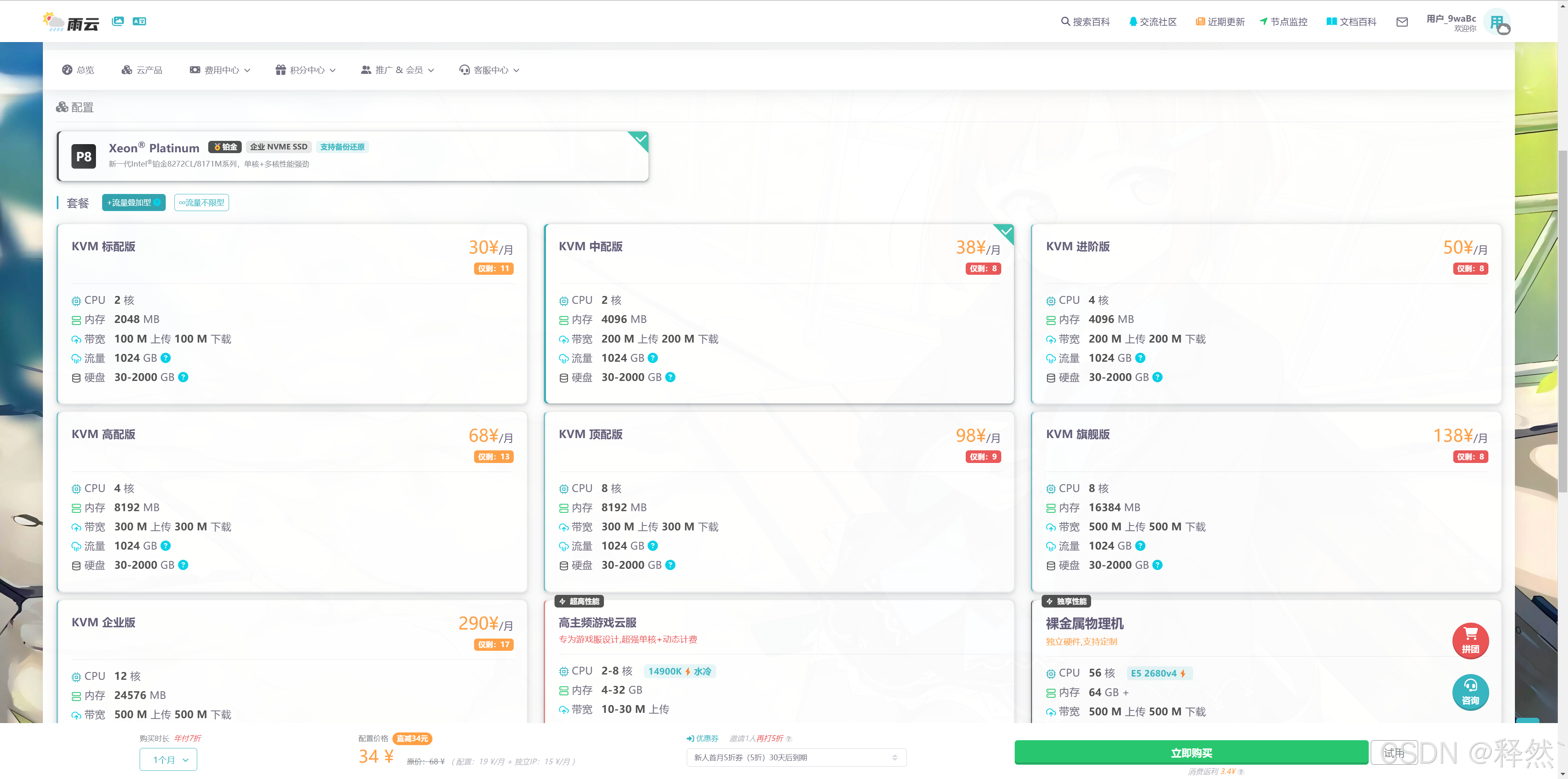Open the 咨询 support headset button
This screenshot has width=1568, height=779.
click(1470, 692)
